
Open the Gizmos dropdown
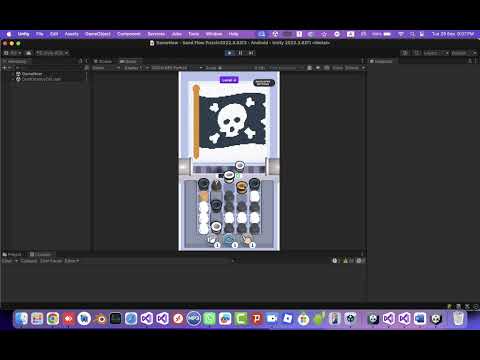coord(354,68)
